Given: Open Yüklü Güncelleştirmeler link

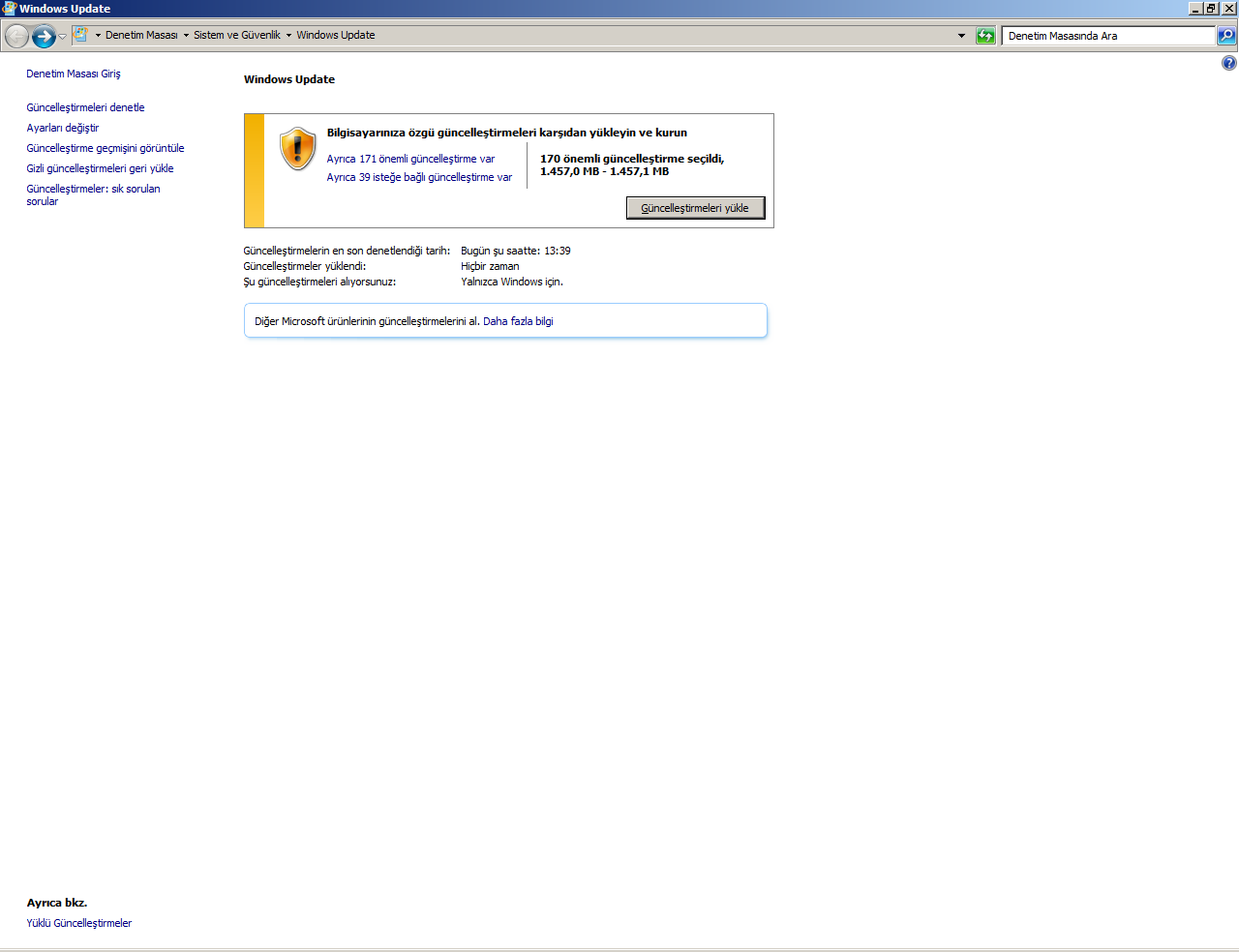Looking at the screenshot, I should (x=79, y=923).
